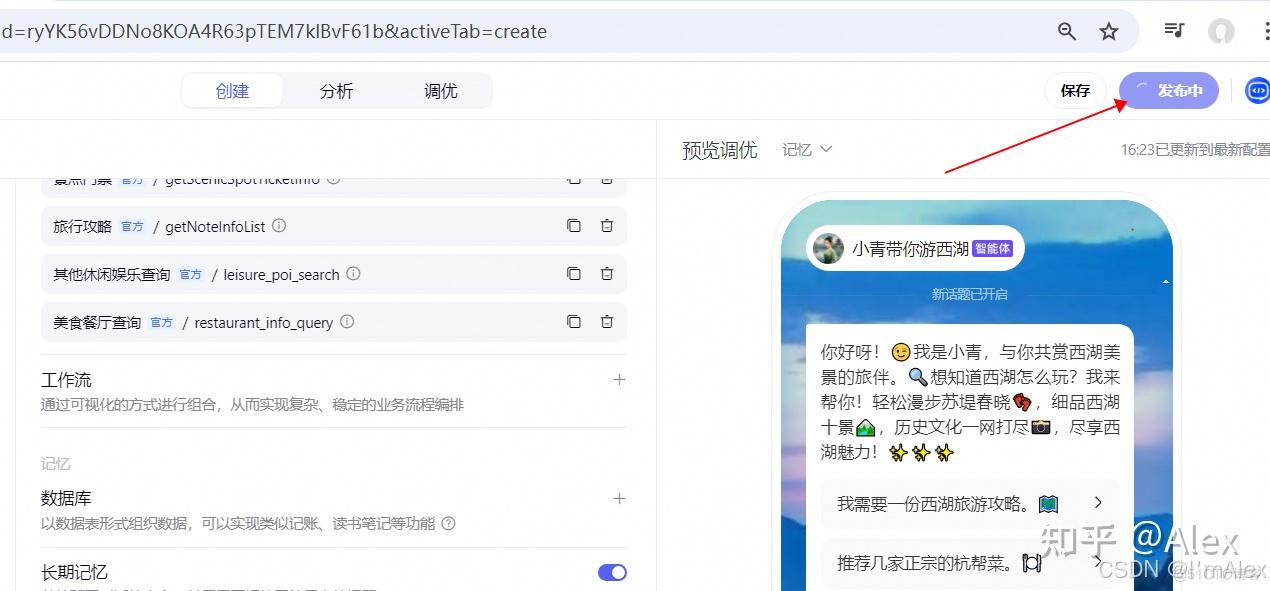Open chevron on 我需要一份西湖旅游攻略 suggestion

(x=1098, y=503)
